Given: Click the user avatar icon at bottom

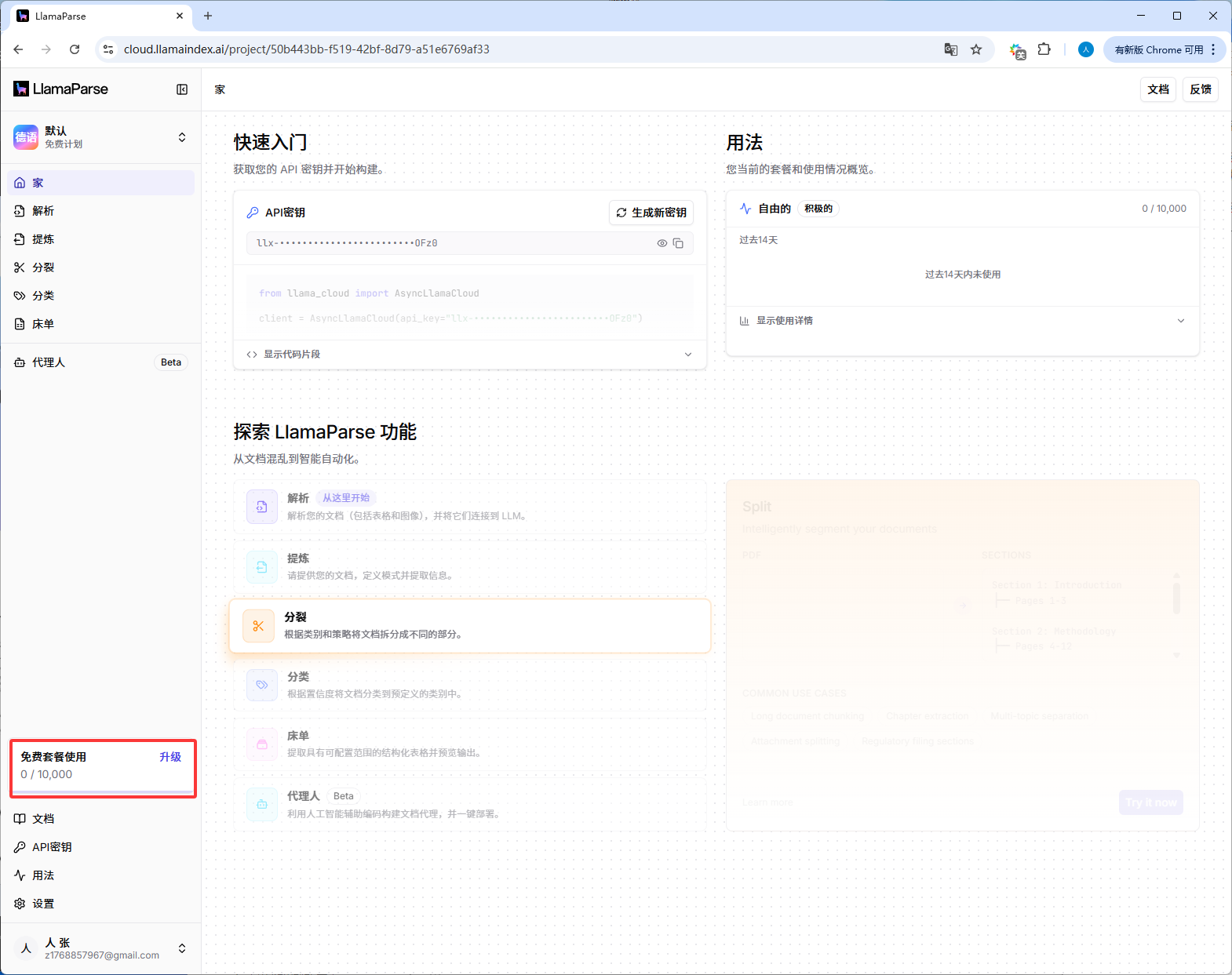Looking at the screenshot, I should 26,948.
